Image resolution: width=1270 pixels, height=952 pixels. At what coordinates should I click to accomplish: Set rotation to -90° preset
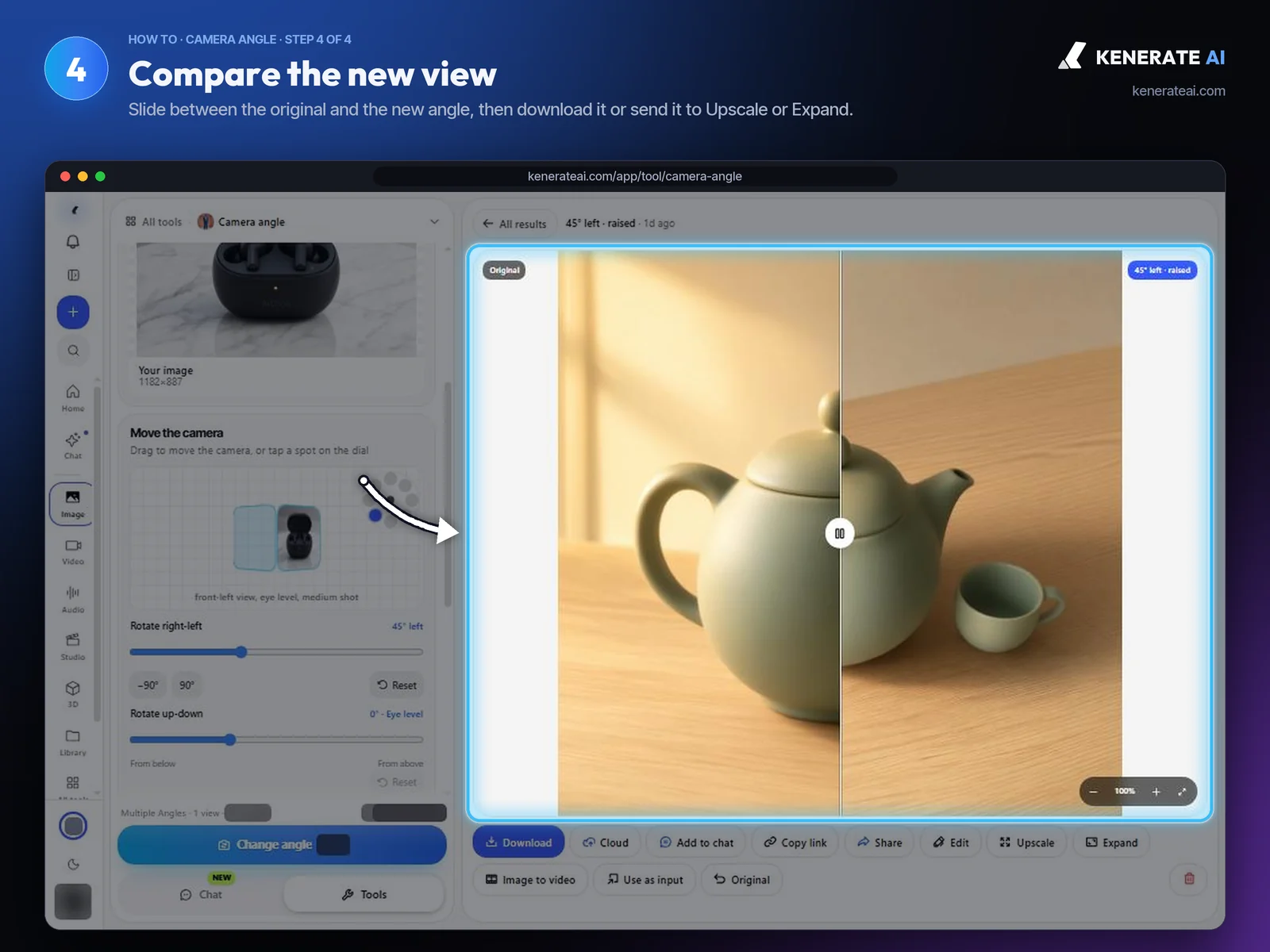click(148, 685)
